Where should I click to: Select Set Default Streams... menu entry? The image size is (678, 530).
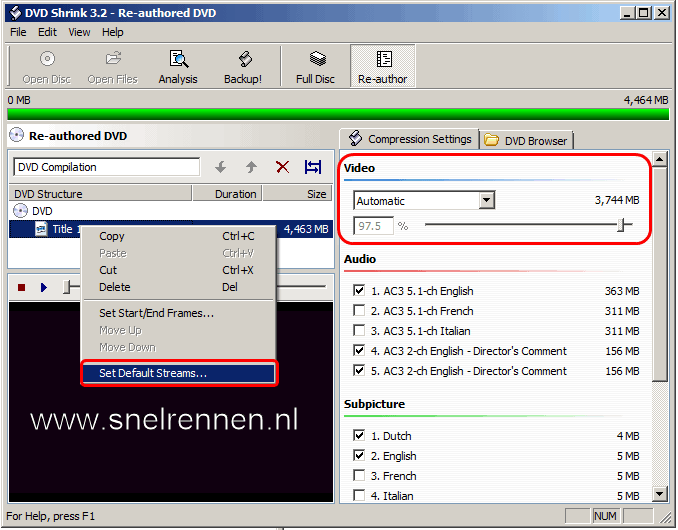(178, 373)
